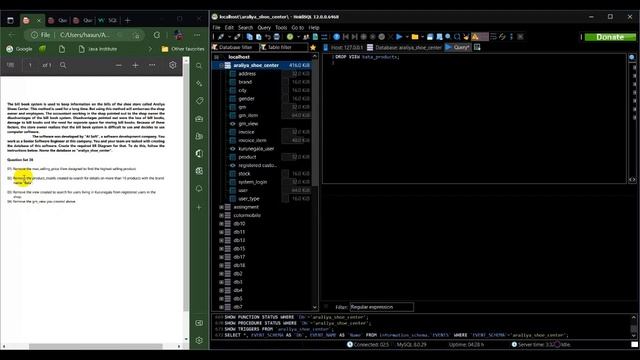The width and height of the screenshot is (640, 360).
Task: Select the product table in tree
Action: 247,157
